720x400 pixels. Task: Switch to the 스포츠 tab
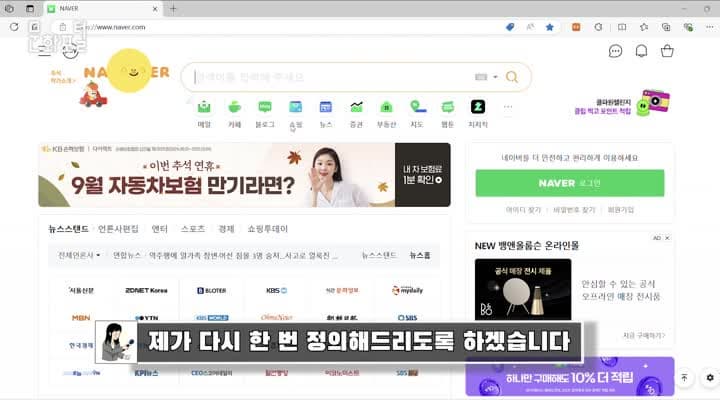click(193, 229)
